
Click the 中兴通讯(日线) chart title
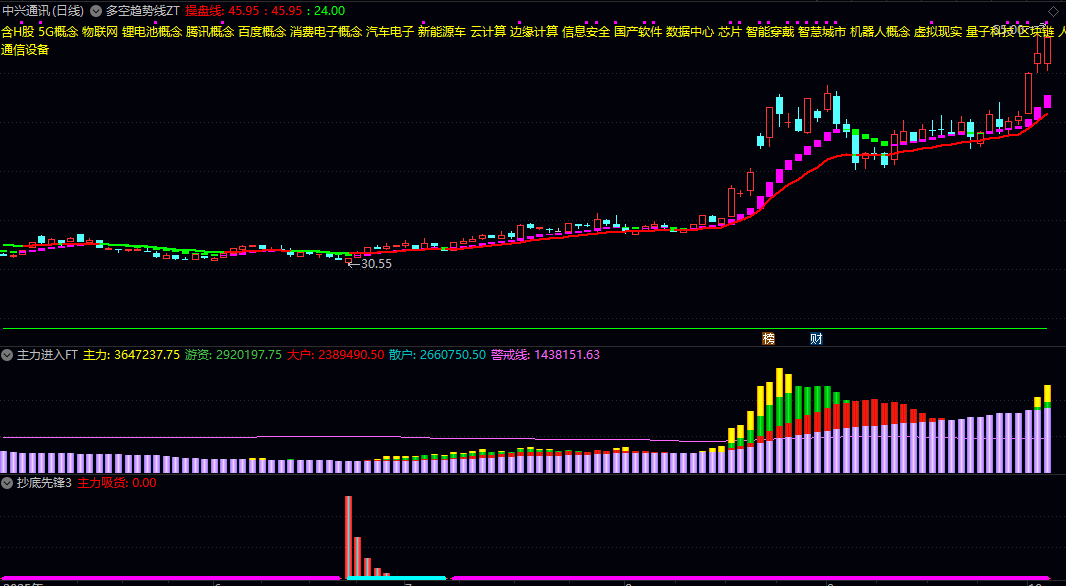pos(43,11)
